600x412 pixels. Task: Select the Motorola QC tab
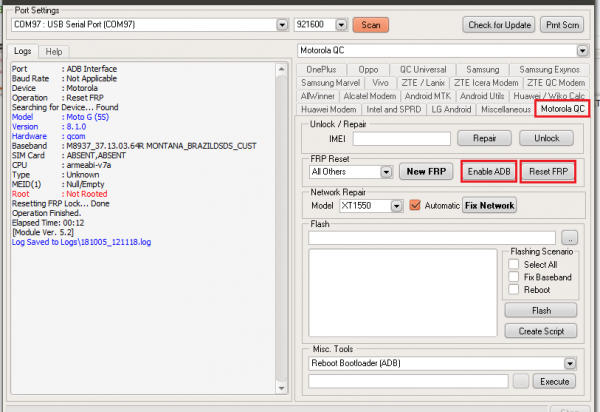(562, 109)
